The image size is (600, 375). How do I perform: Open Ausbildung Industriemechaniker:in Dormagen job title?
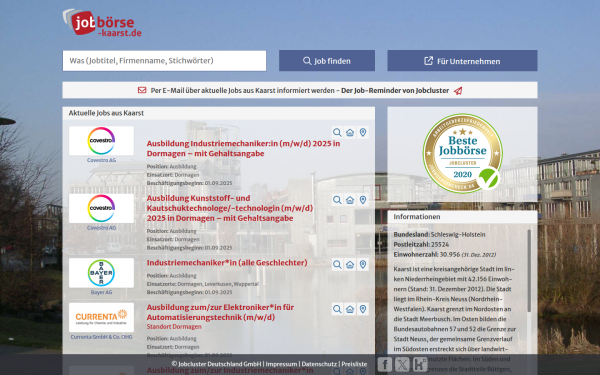point(243,148)
